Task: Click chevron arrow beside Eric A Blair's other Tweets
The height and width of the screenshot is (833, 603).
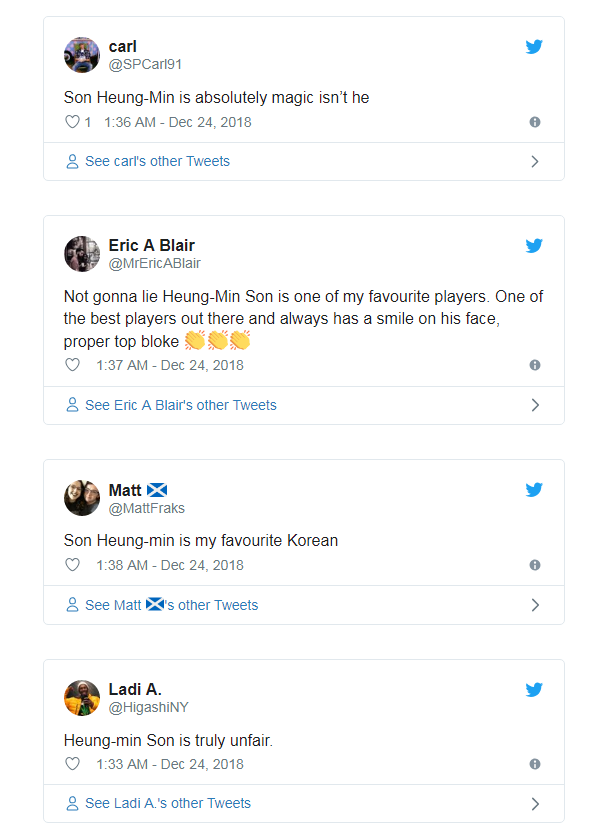Action: coord(535,405)
